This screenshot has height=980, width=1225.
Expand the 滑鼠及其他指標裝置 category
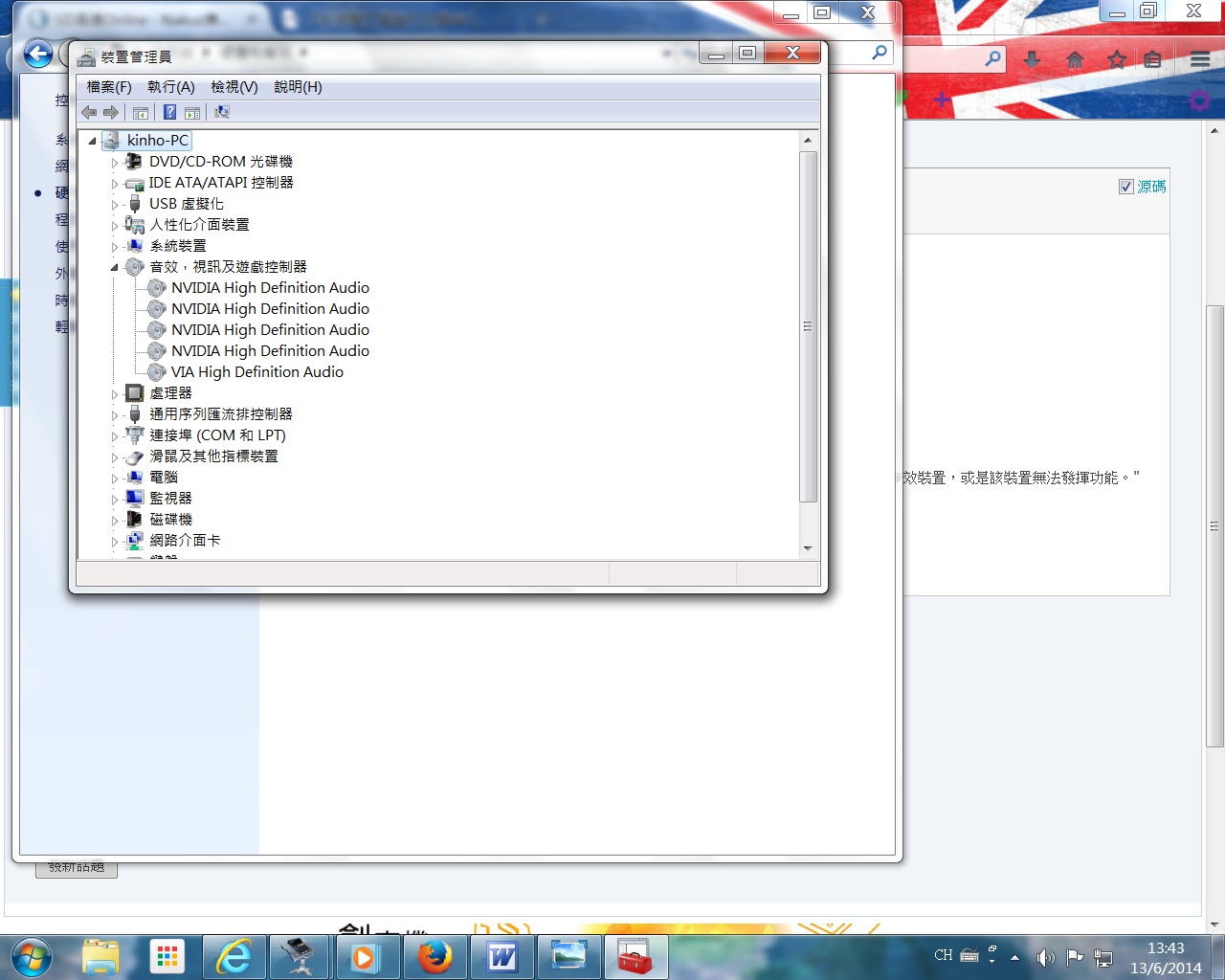[115, 457]
